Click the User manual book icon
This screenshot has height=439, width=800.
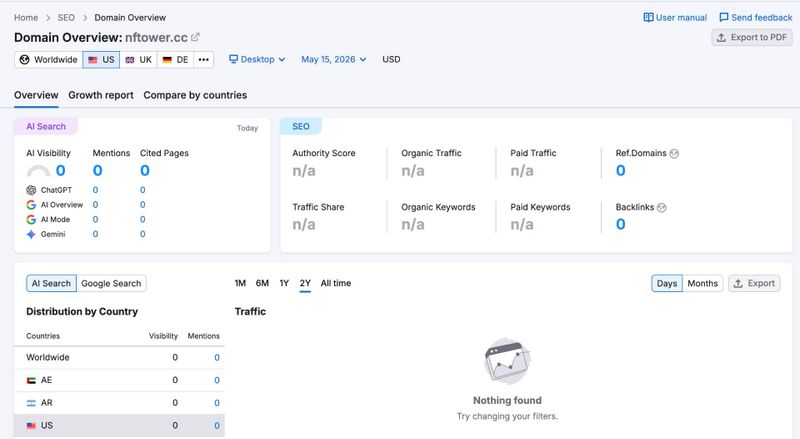(x=648, y=17)
